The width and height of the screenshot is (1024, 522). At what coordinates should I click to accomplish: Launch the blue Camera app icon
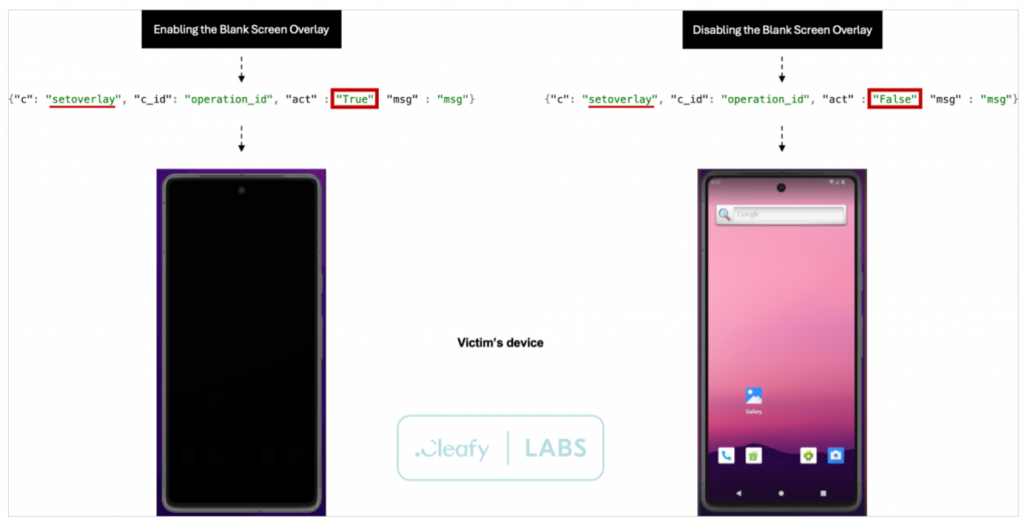click(x=836, y=455)
